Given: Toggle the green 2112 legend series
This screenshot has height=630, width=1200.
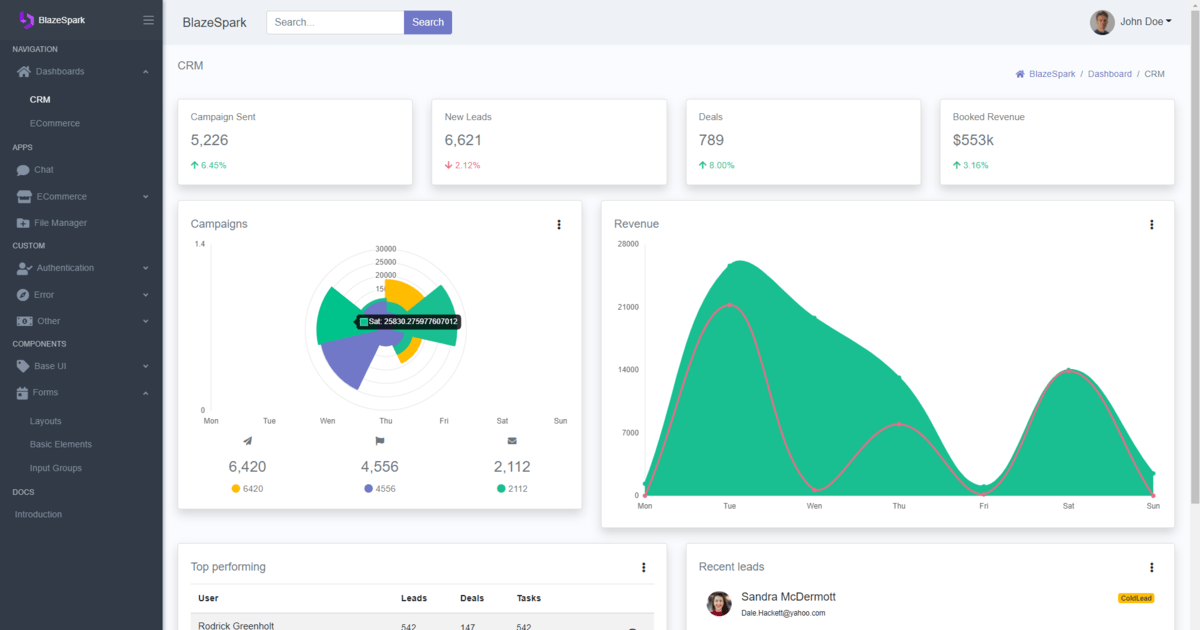Looking at the screenshot, I should coord(512,489).
